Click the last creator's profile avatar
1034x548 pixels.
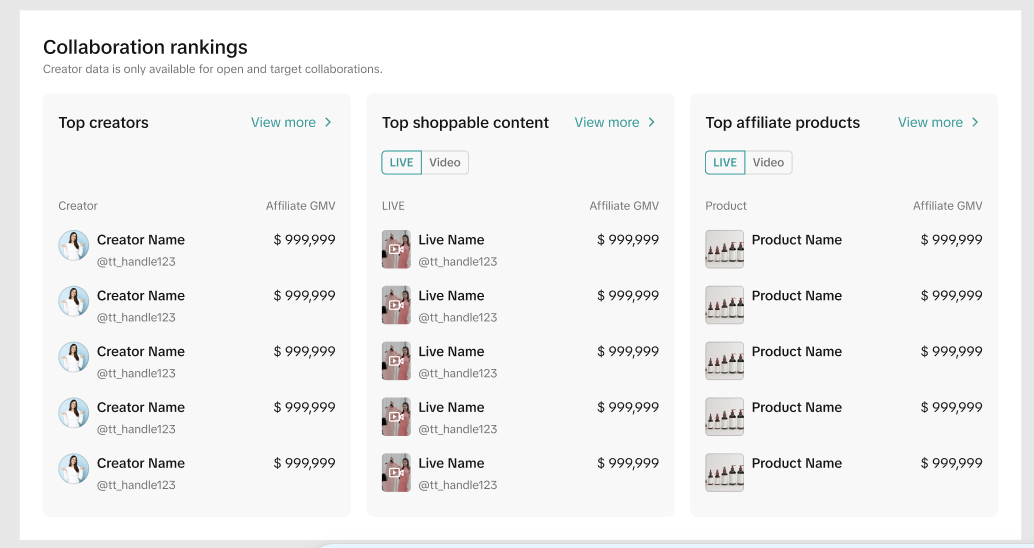click(x=74, y=470)
